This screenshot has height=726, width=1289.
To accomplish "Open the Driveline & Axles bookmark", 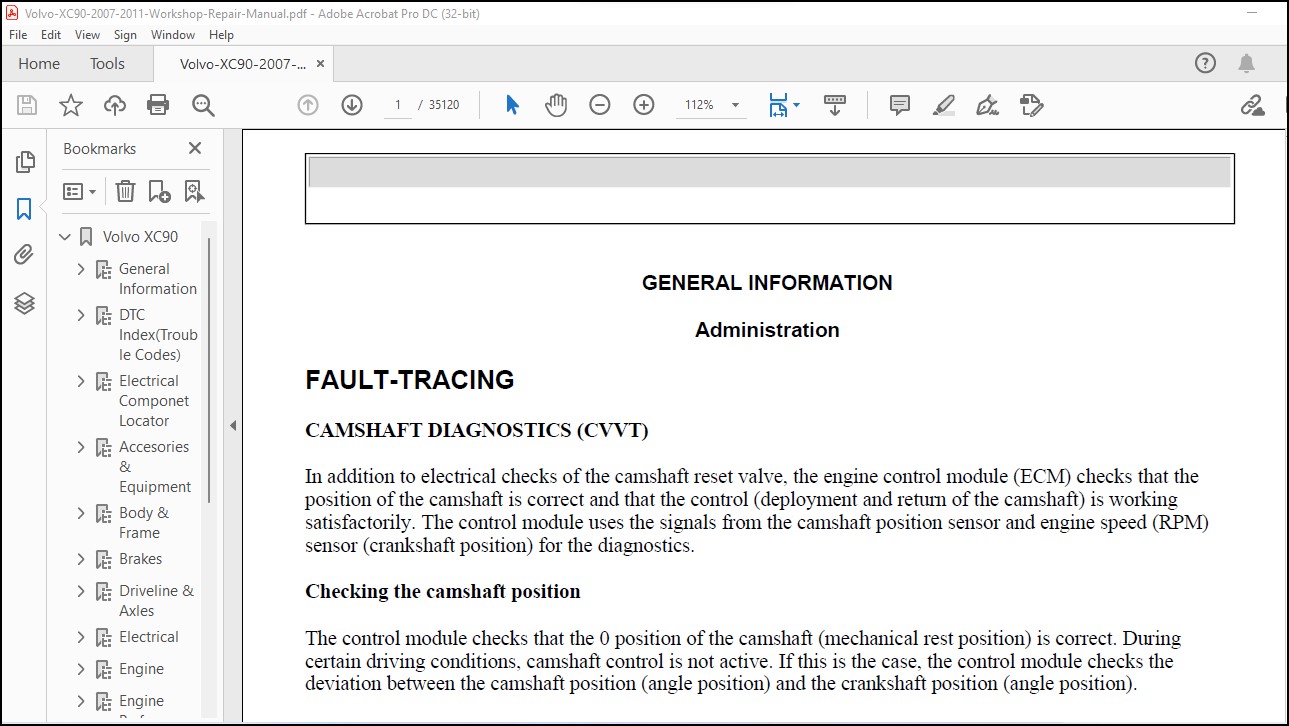I will [x=156, y=601].
